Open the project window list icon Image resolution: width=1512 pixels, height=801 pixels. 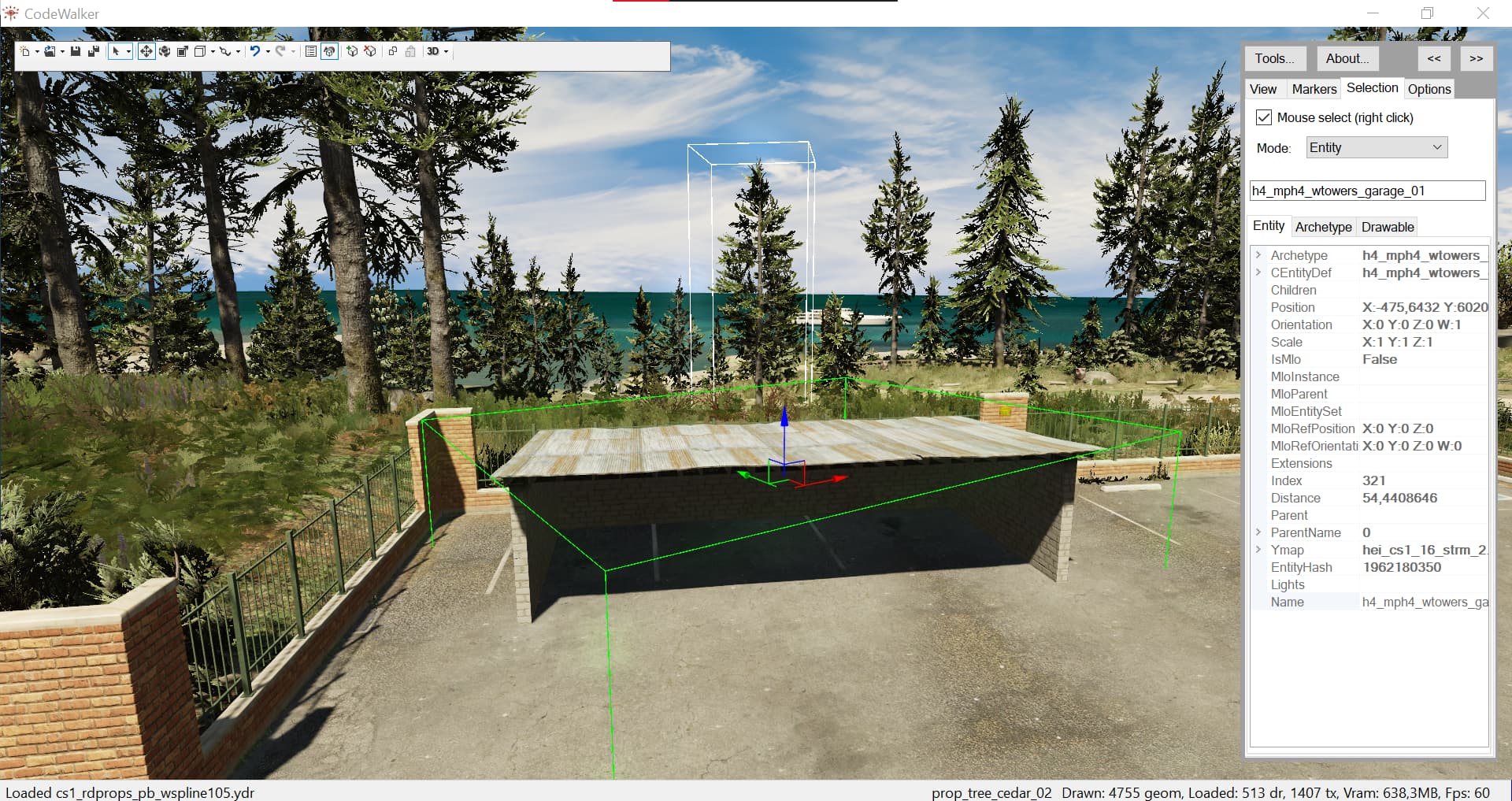(311, 51)
